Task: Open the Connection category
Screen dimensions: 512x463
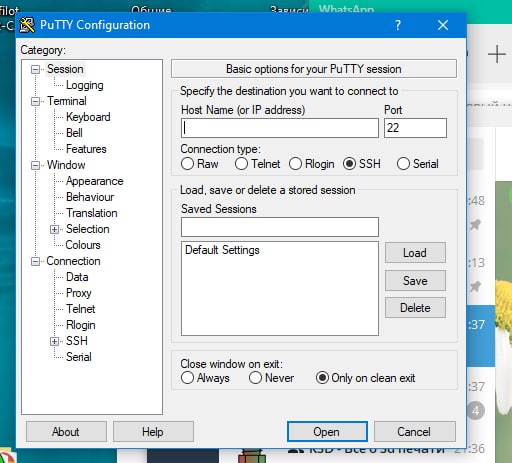Action: 73,261
